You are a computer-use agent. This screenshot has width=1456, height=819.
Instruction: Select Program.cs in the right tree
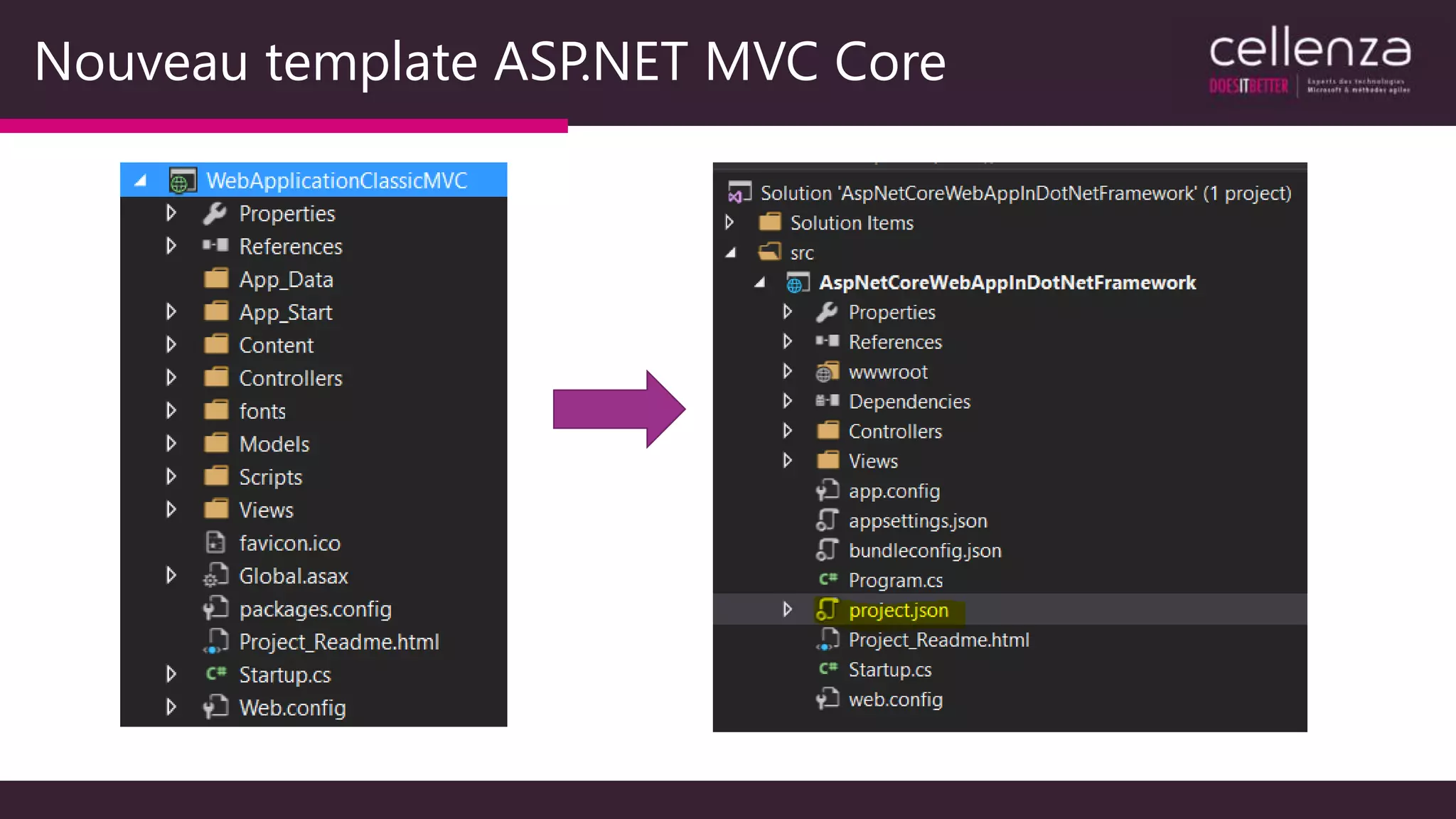[896, 580]
